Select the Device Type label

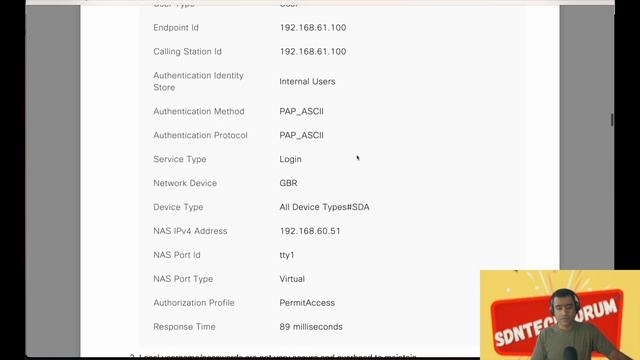pos(178,207)
